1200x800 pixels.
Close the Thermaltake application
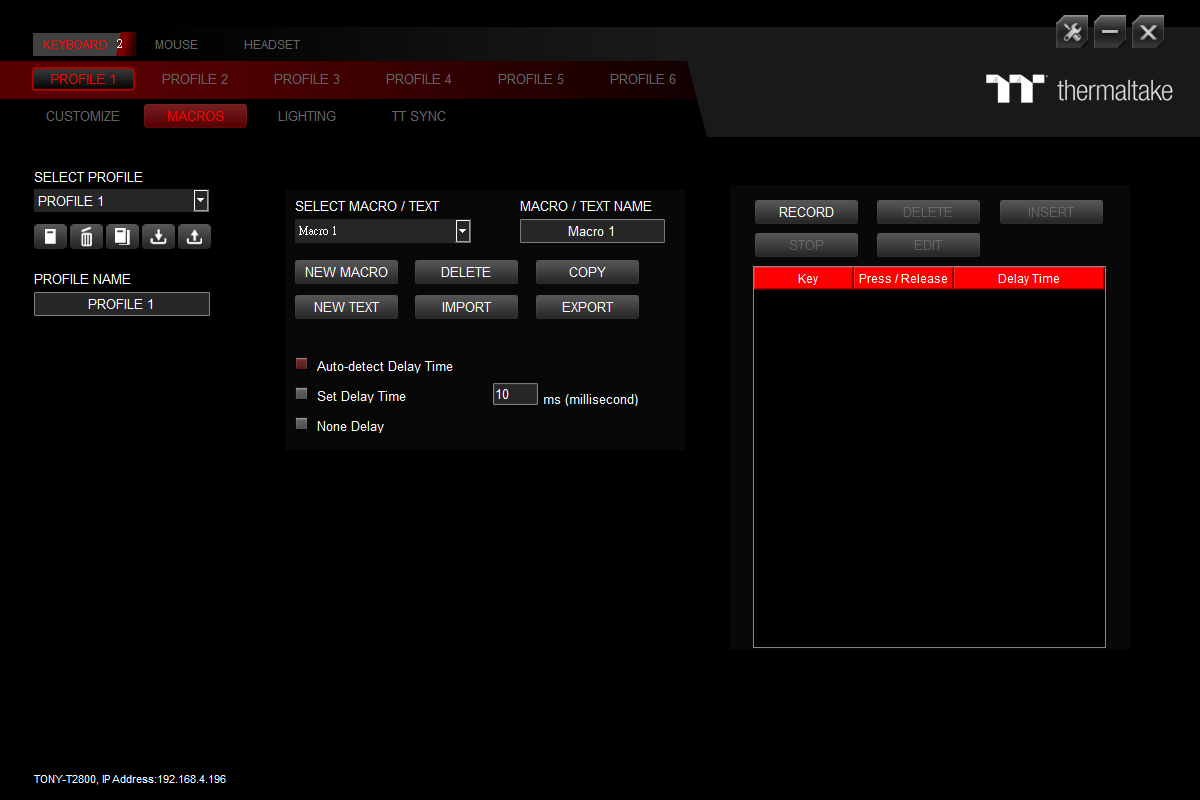[1148, 32]
